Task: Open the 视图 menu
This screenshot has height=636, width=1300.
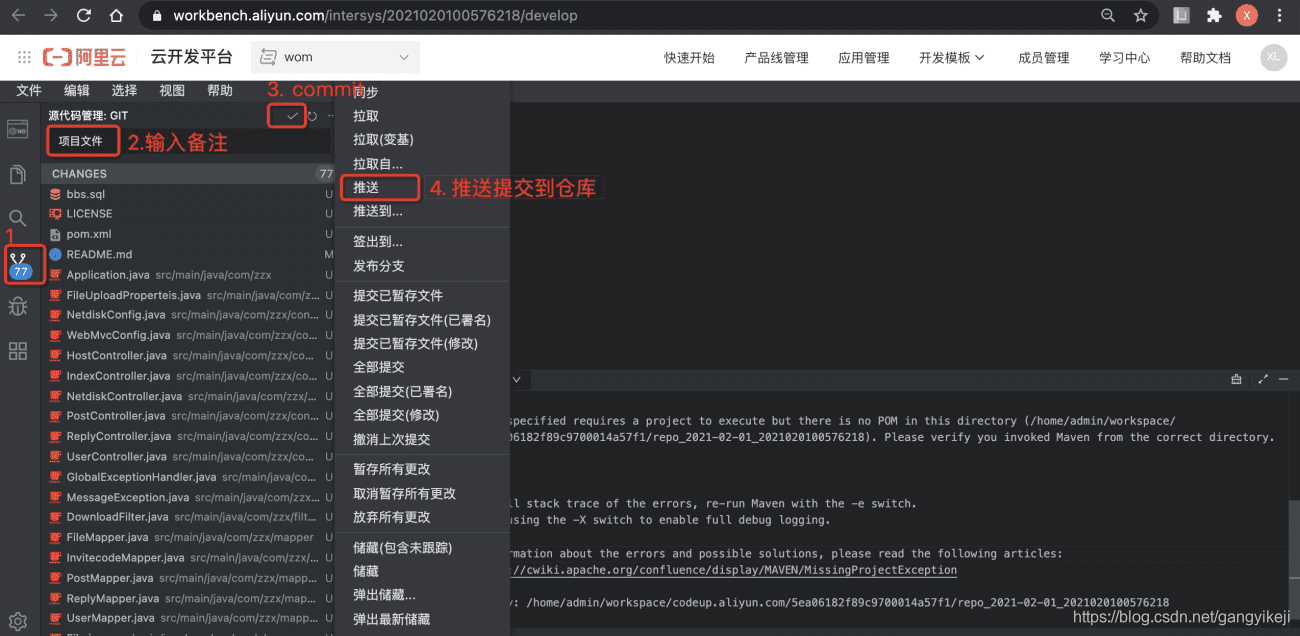Action: point(171,90)
